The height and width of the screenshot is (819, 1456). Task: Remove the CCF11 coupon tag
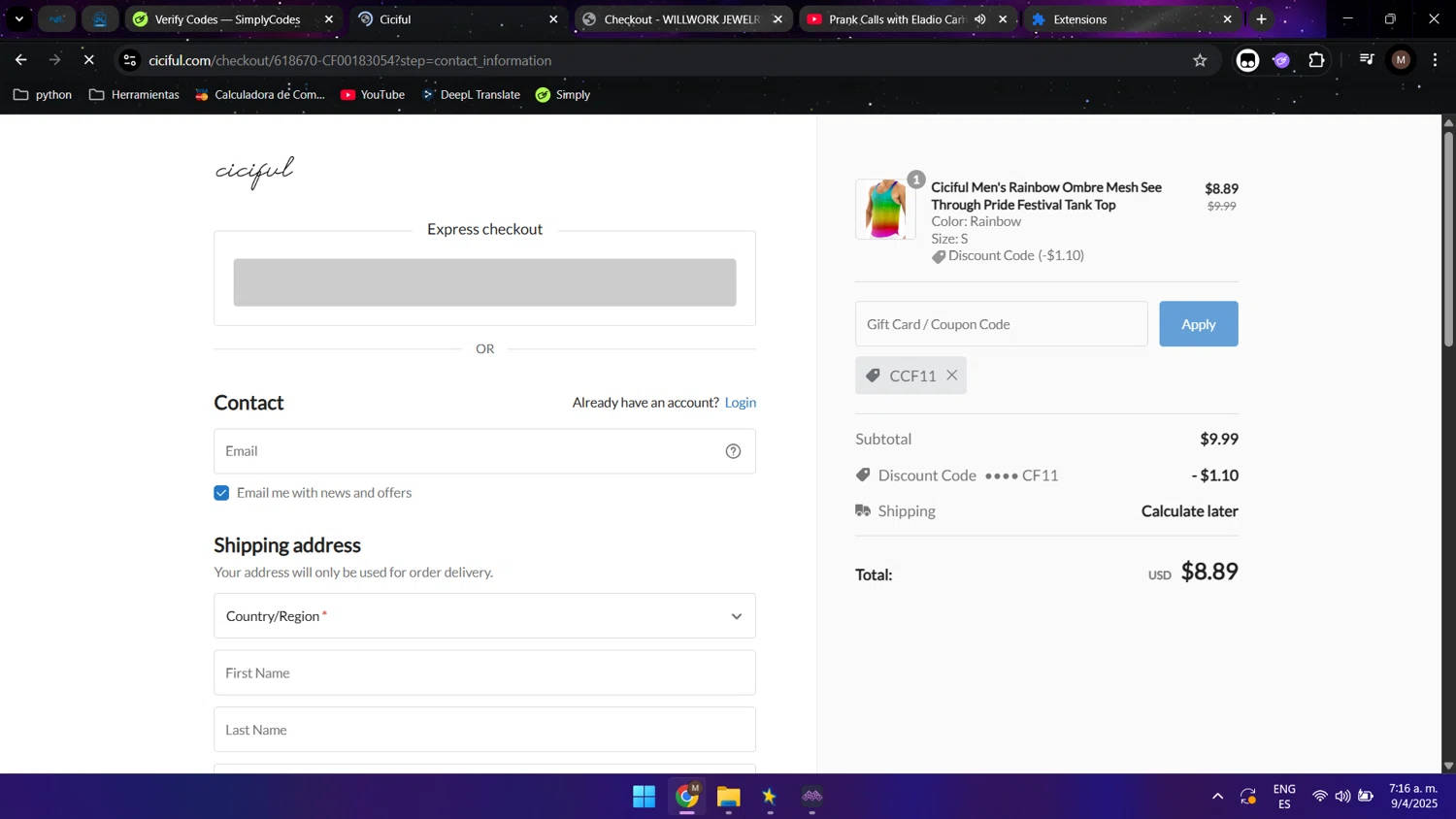(952, 376)
